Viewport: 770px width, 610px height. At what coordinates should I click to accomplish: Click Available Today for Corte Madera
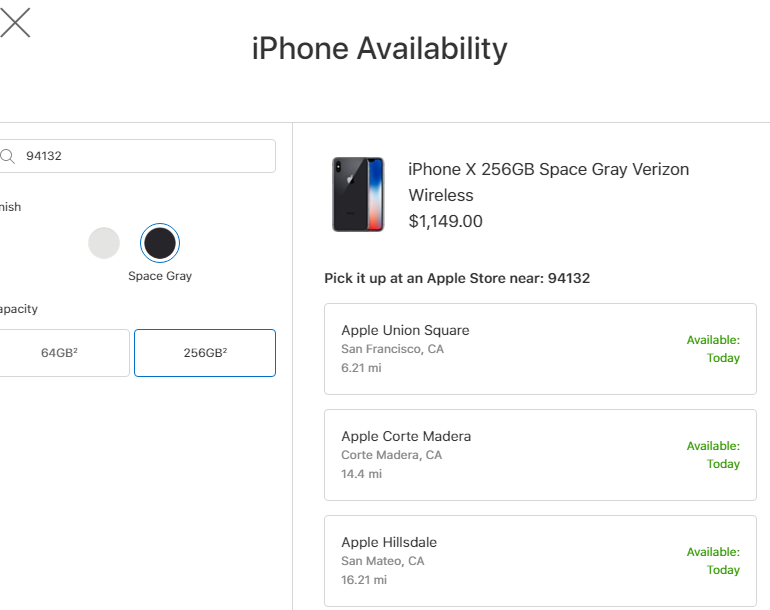[713, 455]
